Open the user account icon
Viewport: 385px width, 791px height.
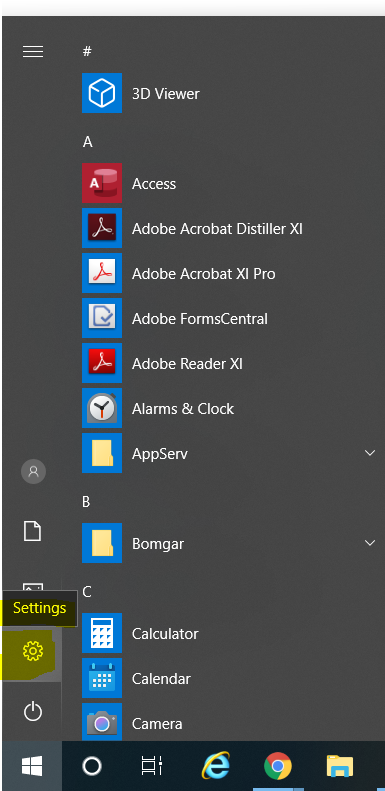(33, 472)
